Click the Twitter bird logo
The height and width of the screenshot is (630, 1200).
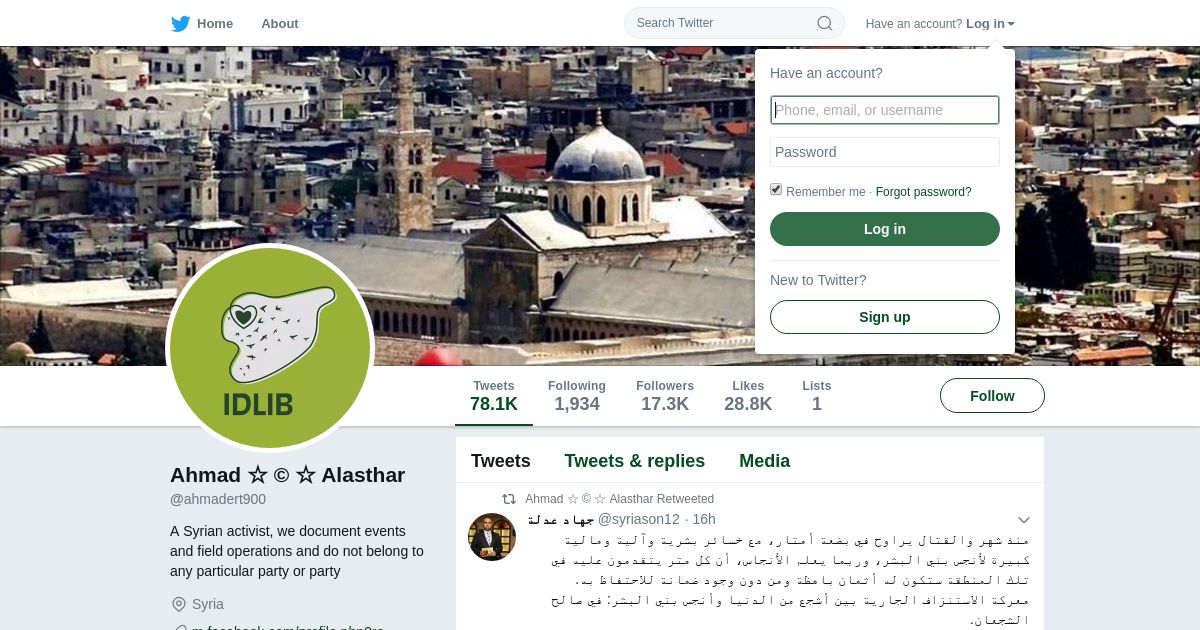pos(180,23)
